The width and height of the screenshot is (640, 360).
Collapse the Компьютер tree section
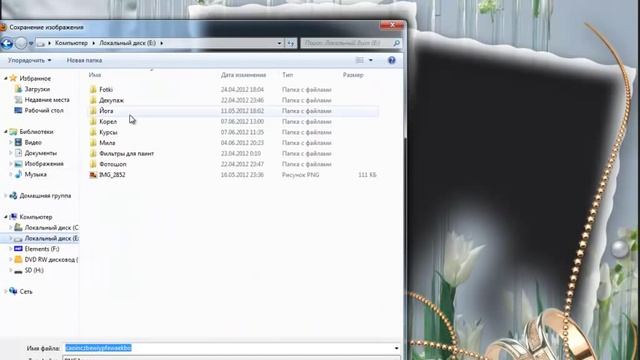6,217
